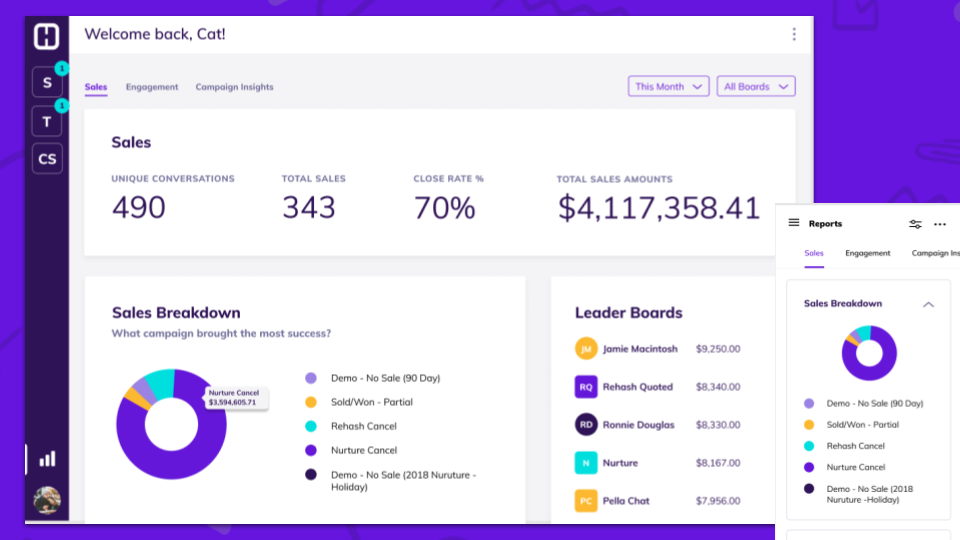This screenshot has height=540, width=960.
Task: Click the Sold/Won - Partial orange legend swatch
Action: click(311, 402)
